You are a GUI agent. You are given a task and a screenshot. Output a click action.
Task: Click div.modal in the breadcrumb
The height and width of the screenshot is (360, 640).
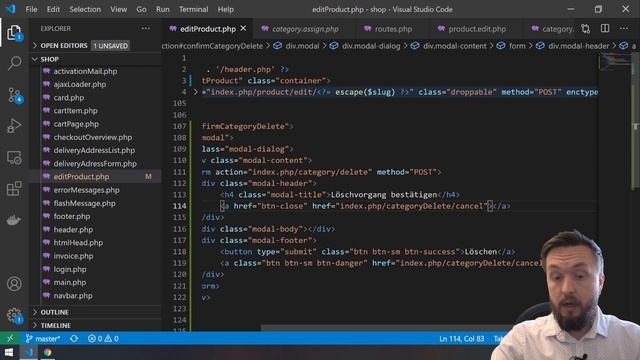click(x=302, y=46)
